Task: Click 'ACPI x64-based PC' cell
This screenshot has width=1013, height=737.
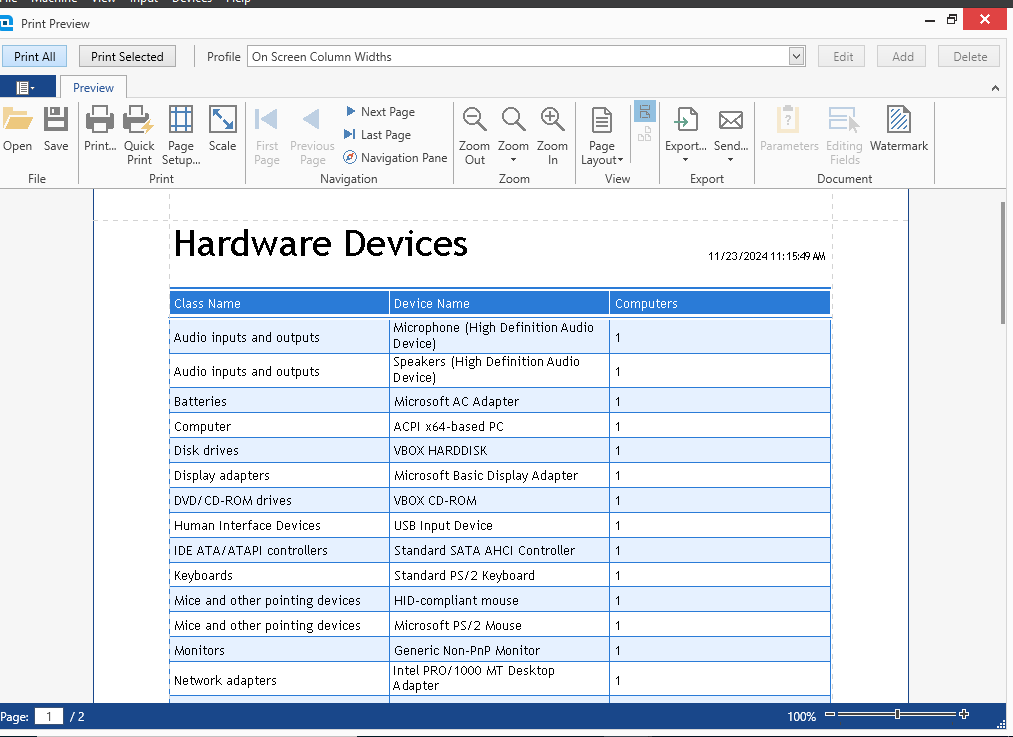Action: click(499, 426)
